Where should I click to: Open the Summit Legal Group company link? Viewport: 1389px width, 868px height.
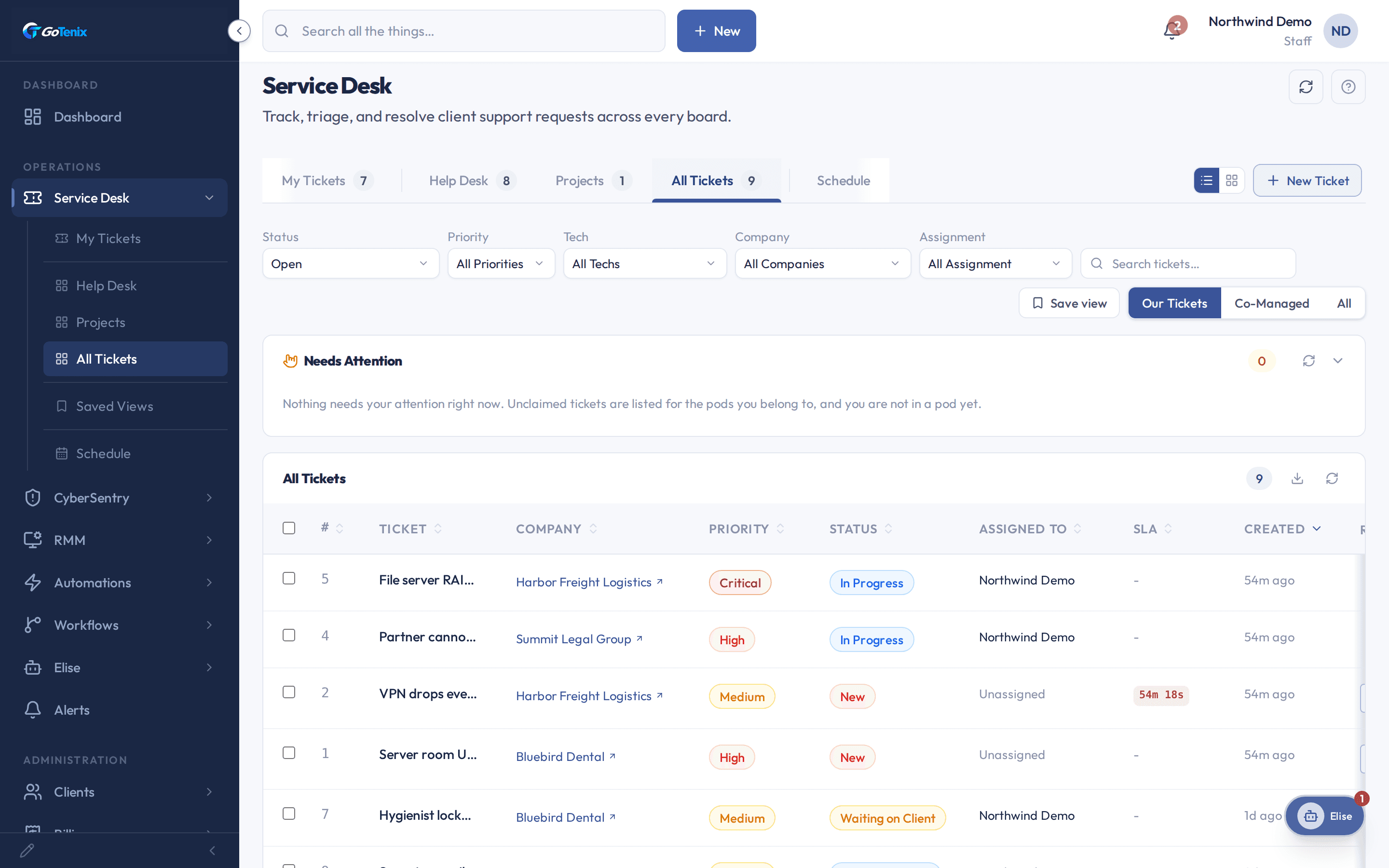(x=579, y=639)
